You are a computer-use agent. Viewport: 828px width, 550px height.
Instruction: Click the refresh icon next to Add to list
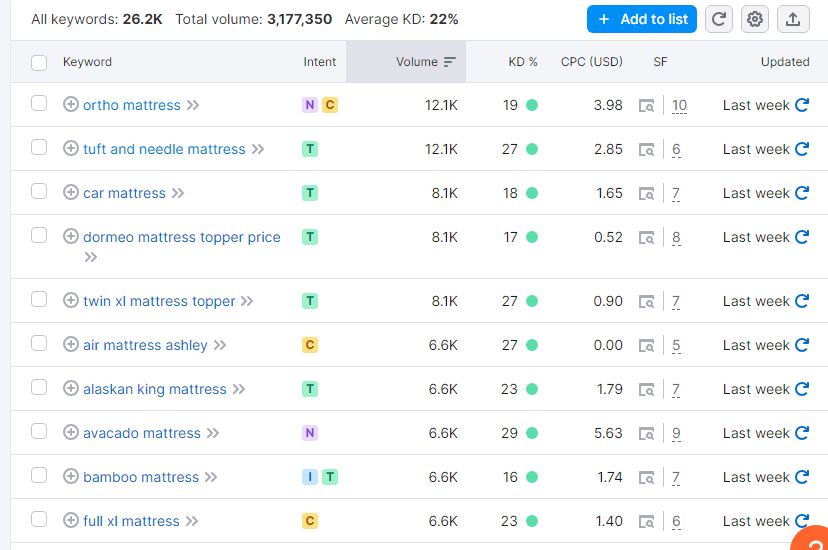(x=719, y=20)
